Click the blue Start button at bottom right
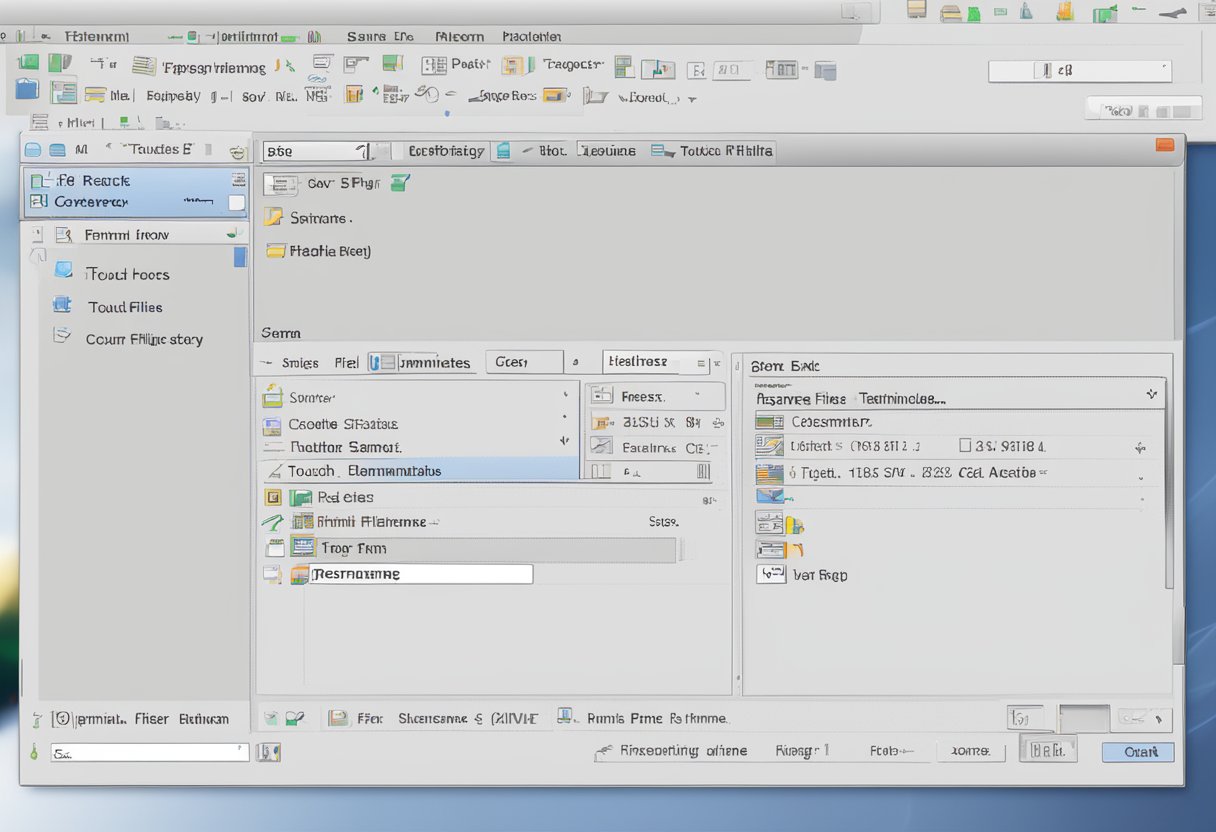 click(1137, 751)
